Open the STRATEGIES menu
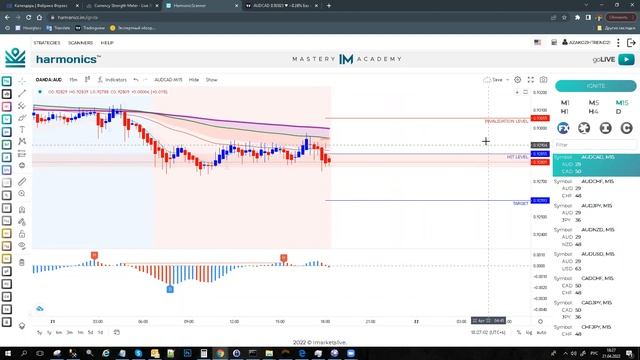This screenshot has height=360, width=640. pos(47,43)
